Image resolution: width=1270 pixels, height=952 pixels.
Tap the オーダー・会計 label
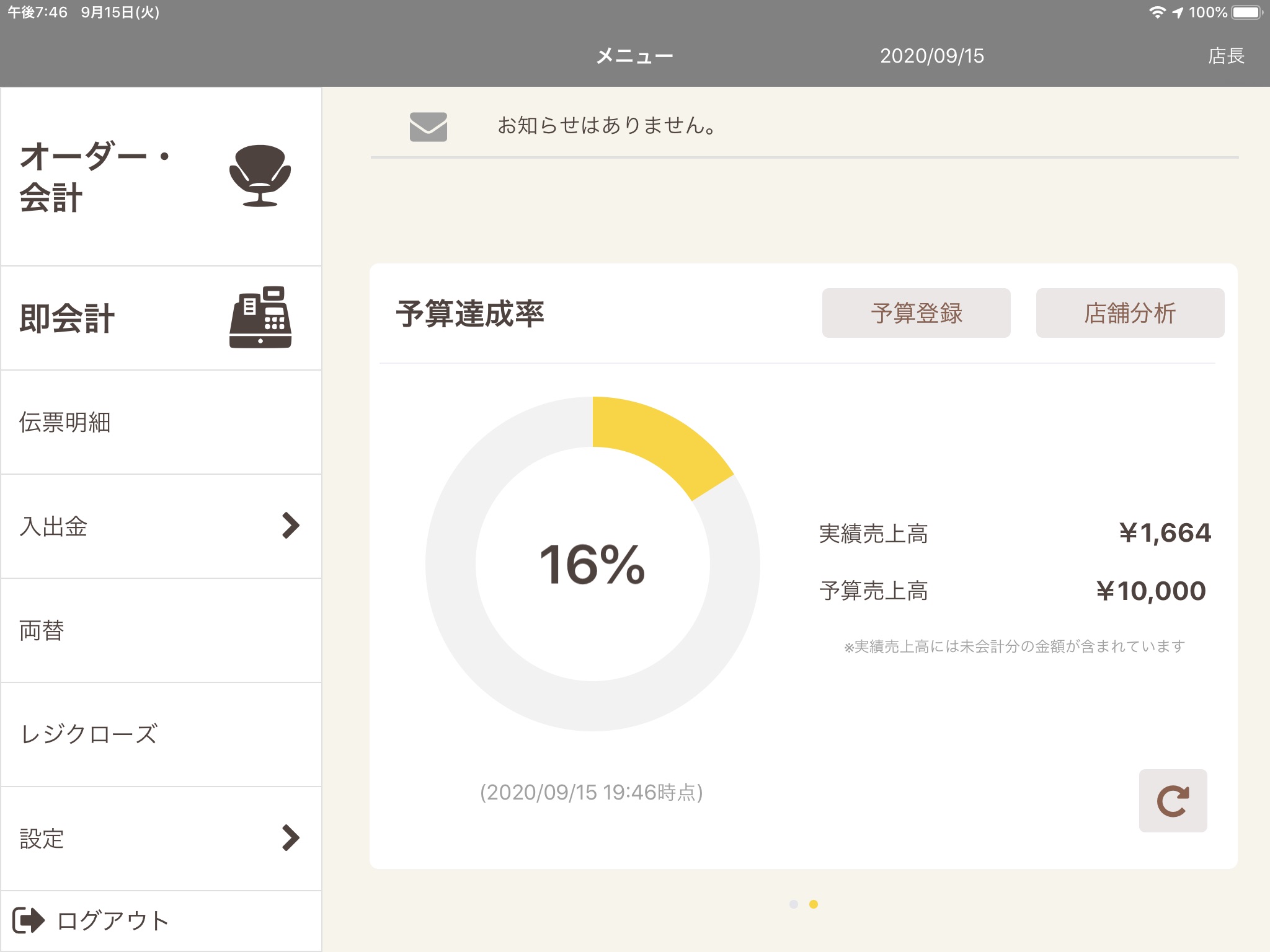(x=94, y=177)
